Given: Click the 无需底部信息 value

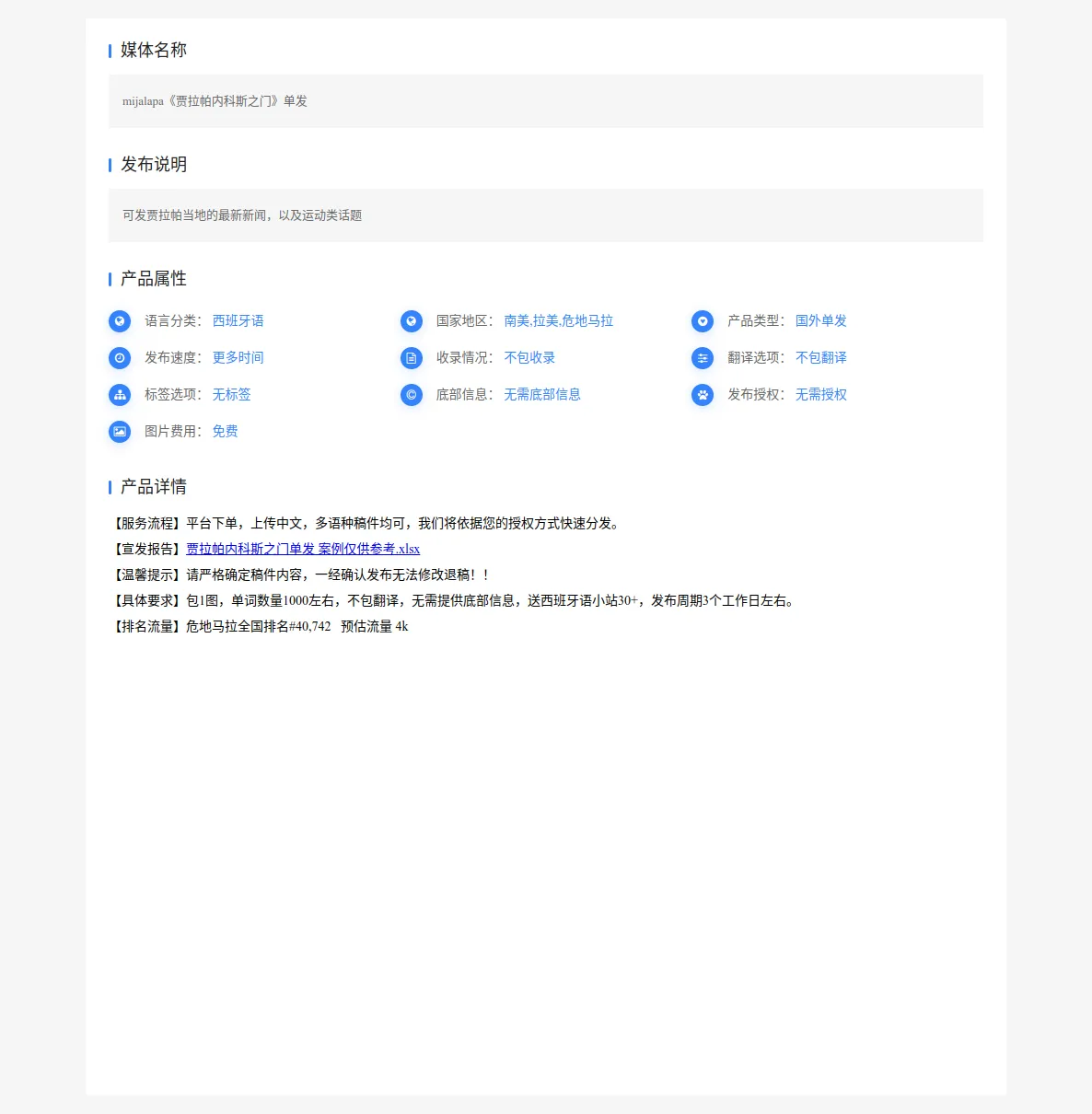Looking at the screenshot, I should tap(542, 395).
